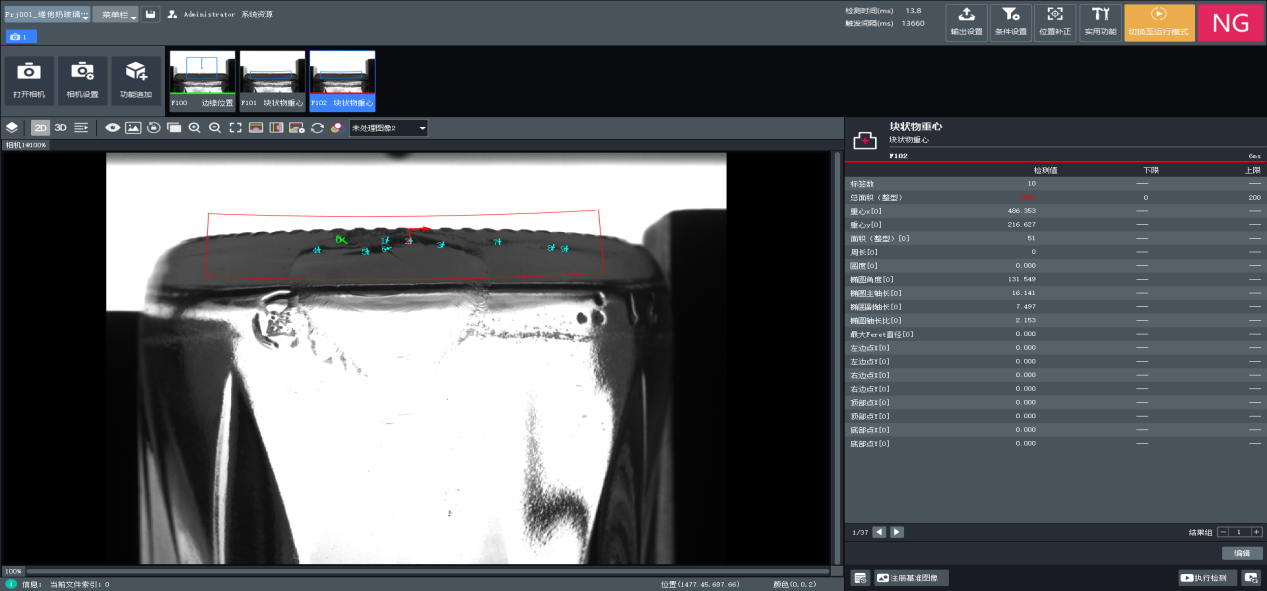Click 功能追加 add function icon
The height and width of the screenshot is (591, 1267).
coord(135,78)
